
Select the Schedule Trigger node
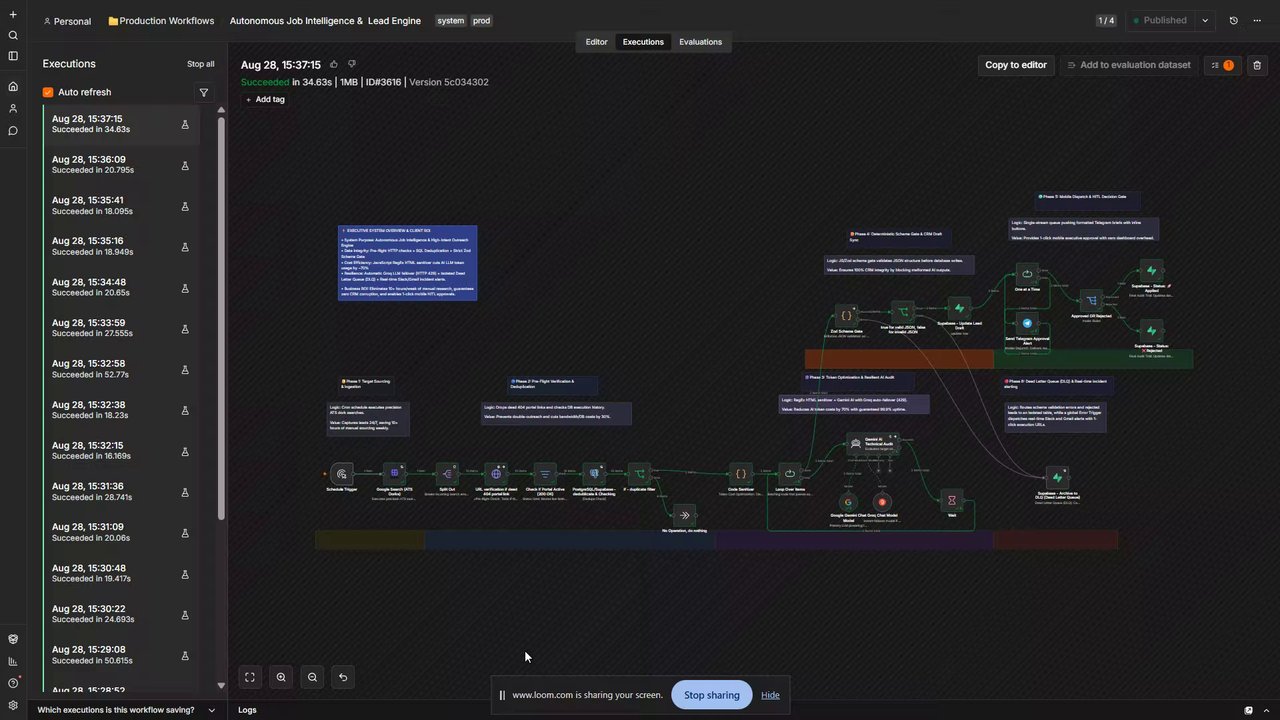(342, 474)
